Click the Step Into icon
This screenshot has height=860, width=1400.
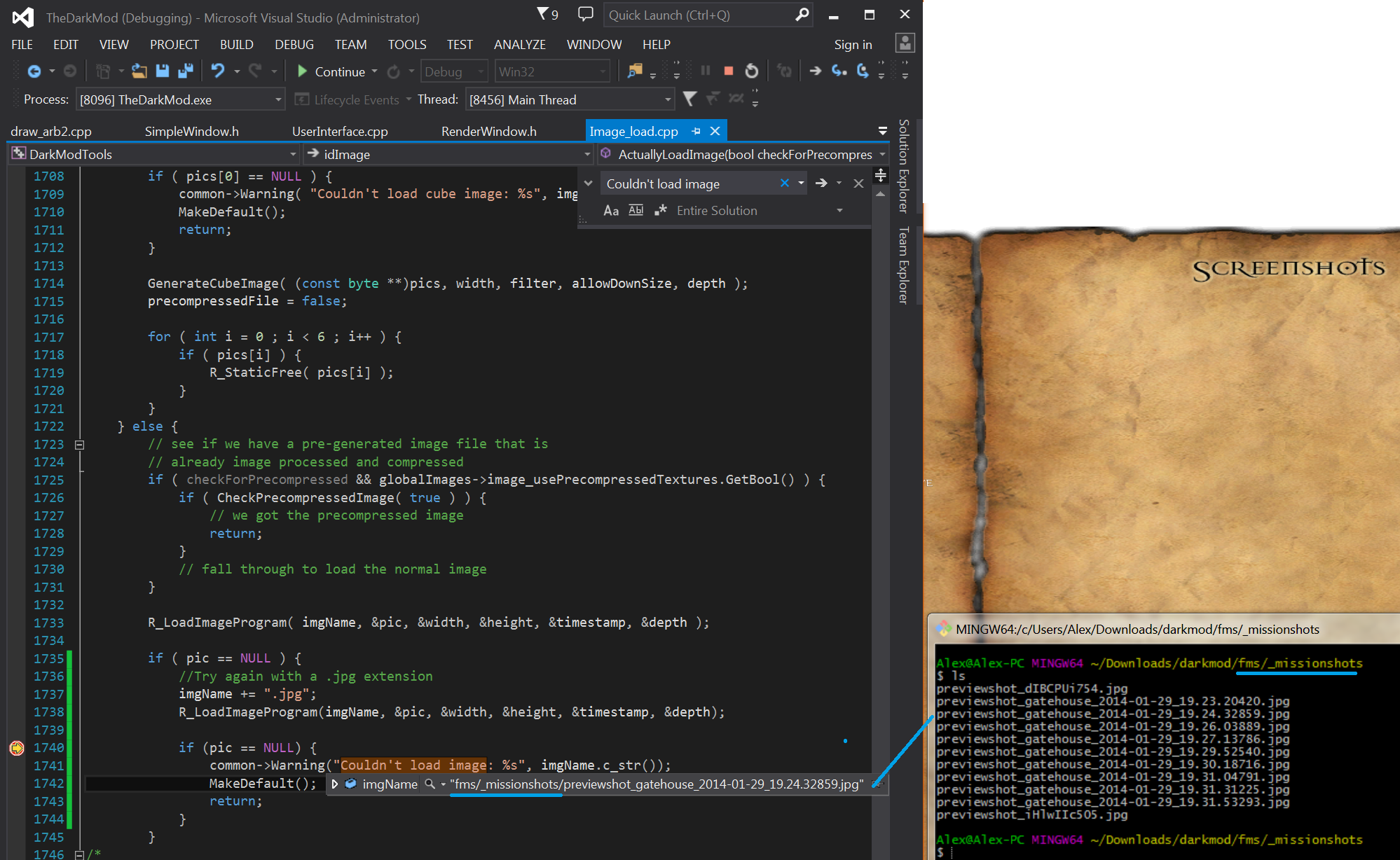point(839,71)
